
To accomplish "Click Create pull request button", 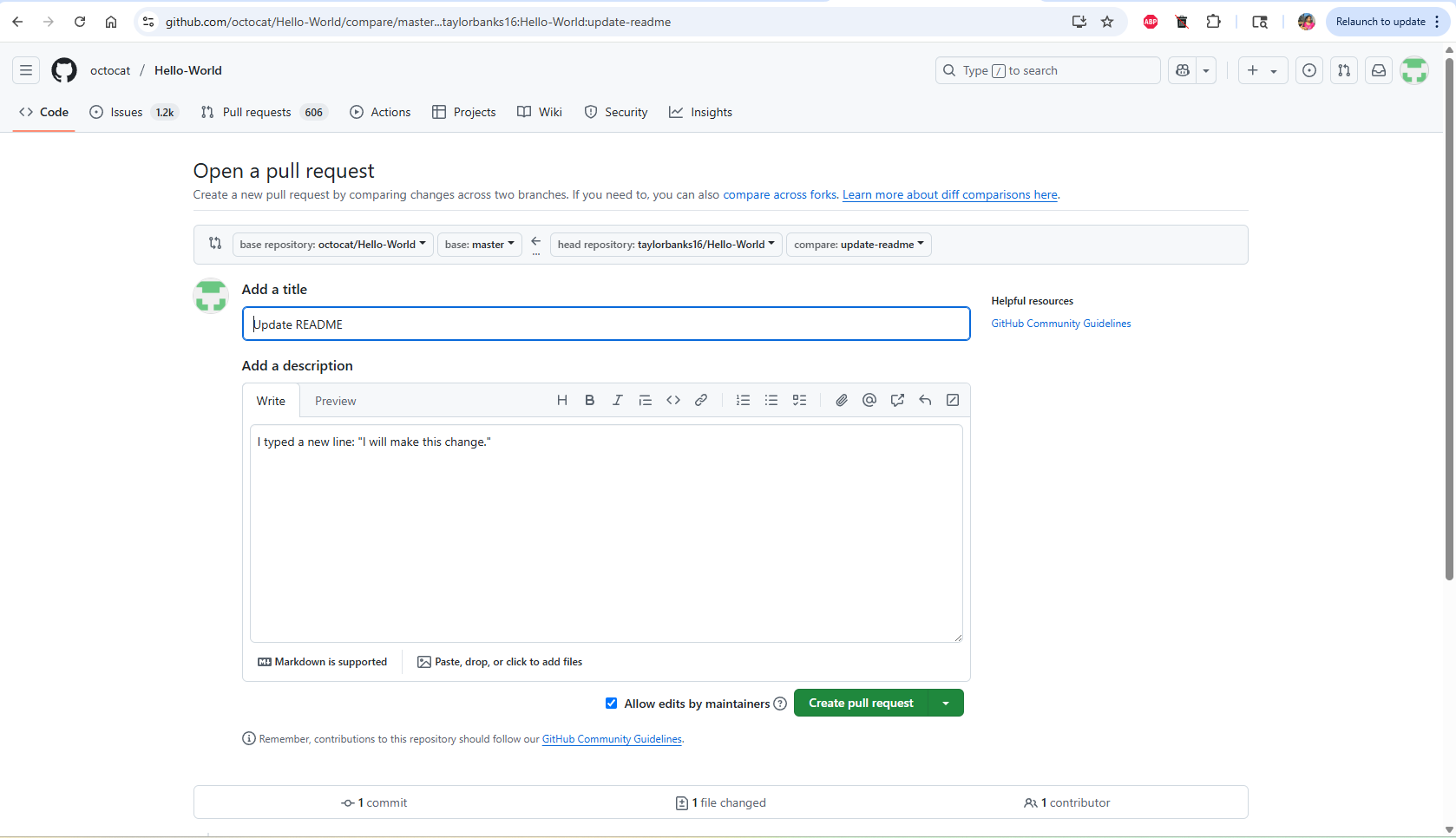I will point(861,703).
